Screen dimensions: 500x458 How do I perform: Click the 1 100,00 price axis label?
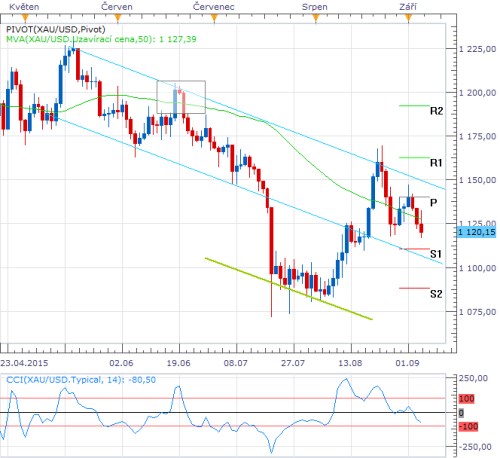coord(477,268)
